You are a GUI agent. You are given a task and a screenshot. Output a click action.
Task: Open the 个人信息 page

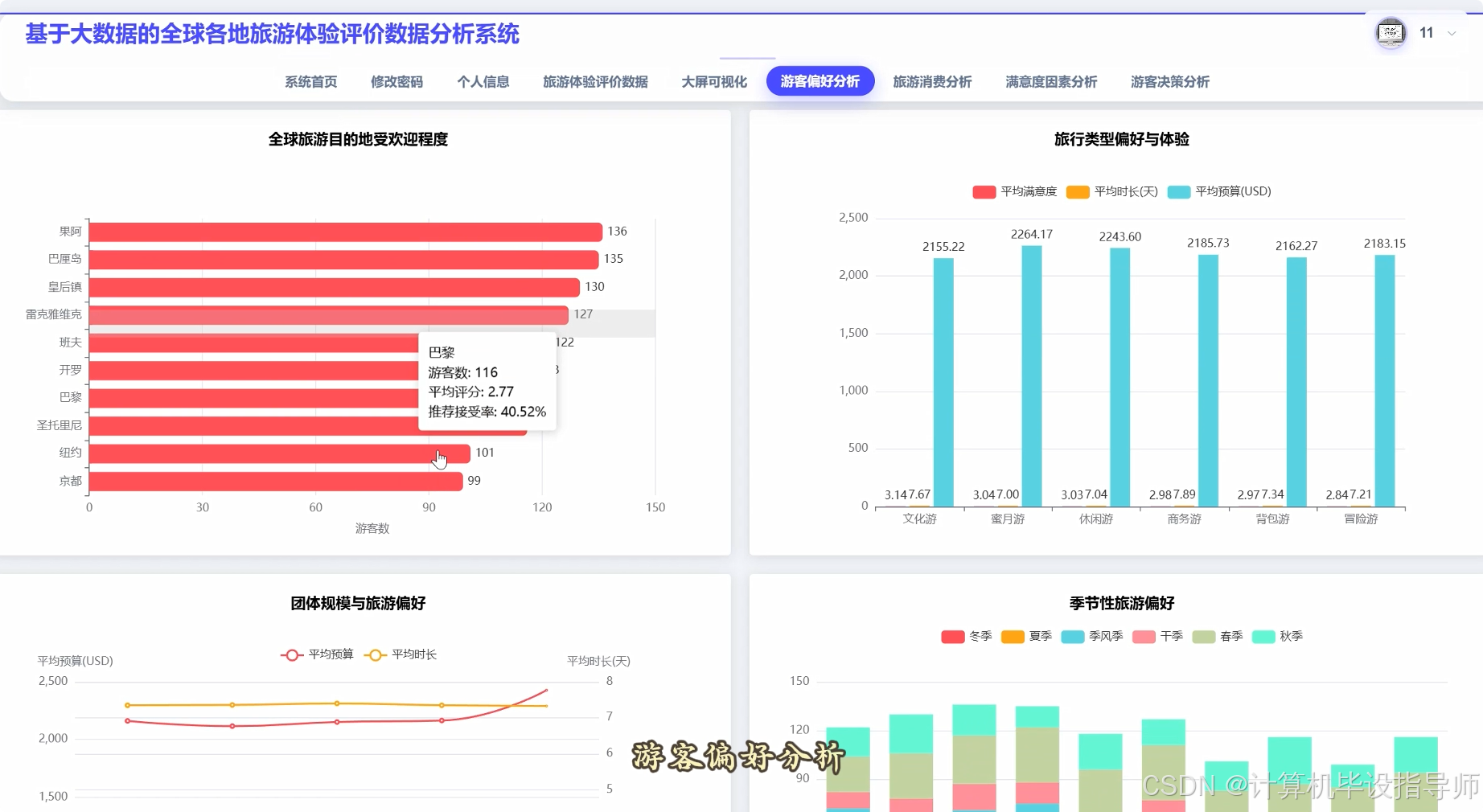pyautogui.click(x=483, y=81)
